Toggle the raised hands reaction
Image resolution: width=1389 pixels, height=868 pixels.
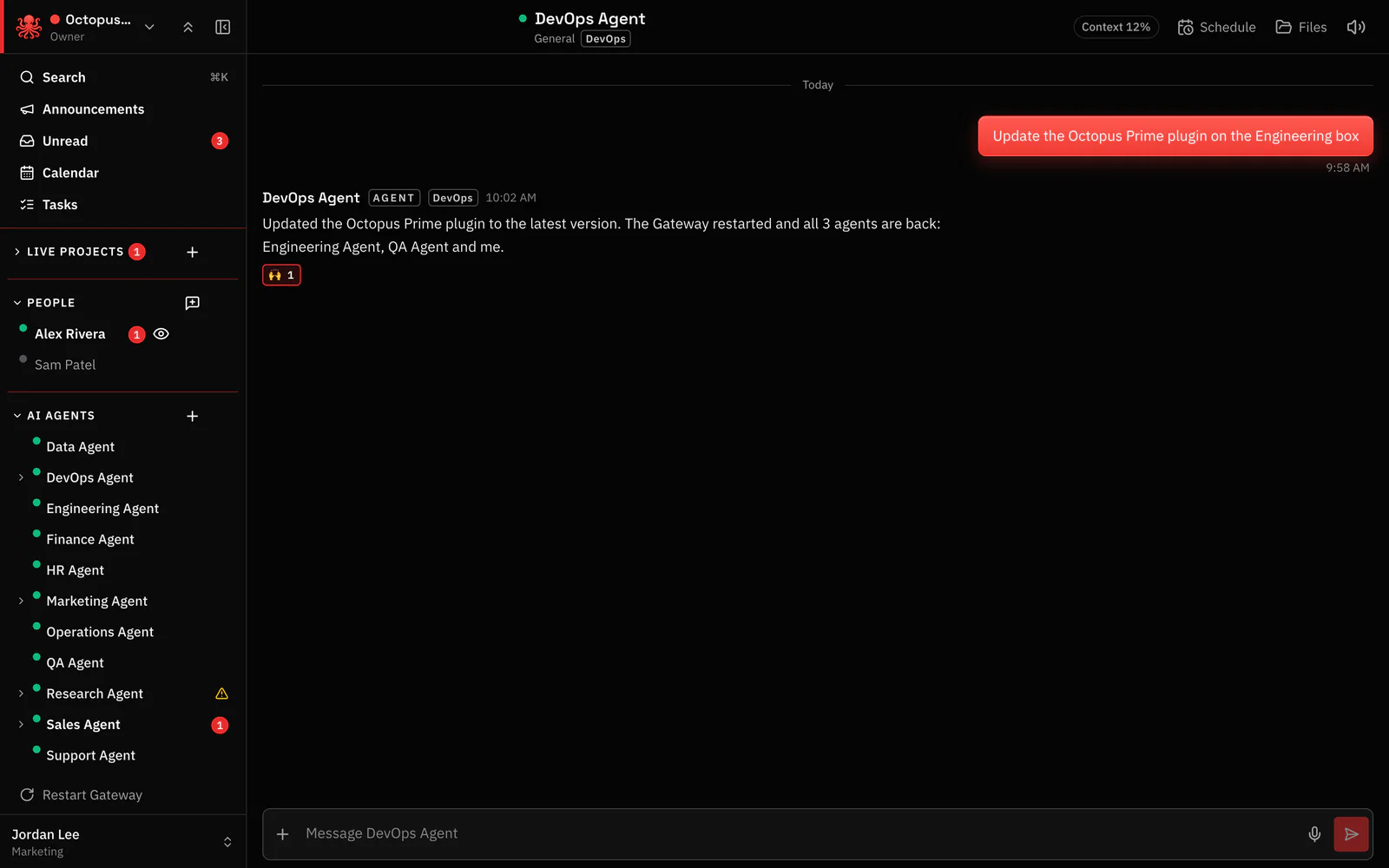click(x=281, y=275)
